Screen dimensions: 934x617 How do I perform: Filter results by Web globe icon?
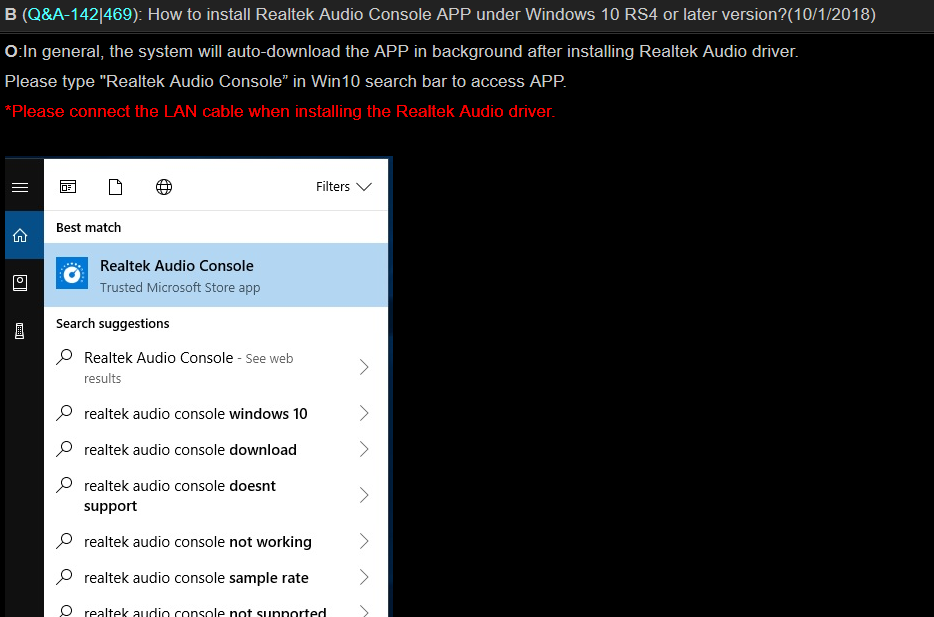(x=164, y=187)
